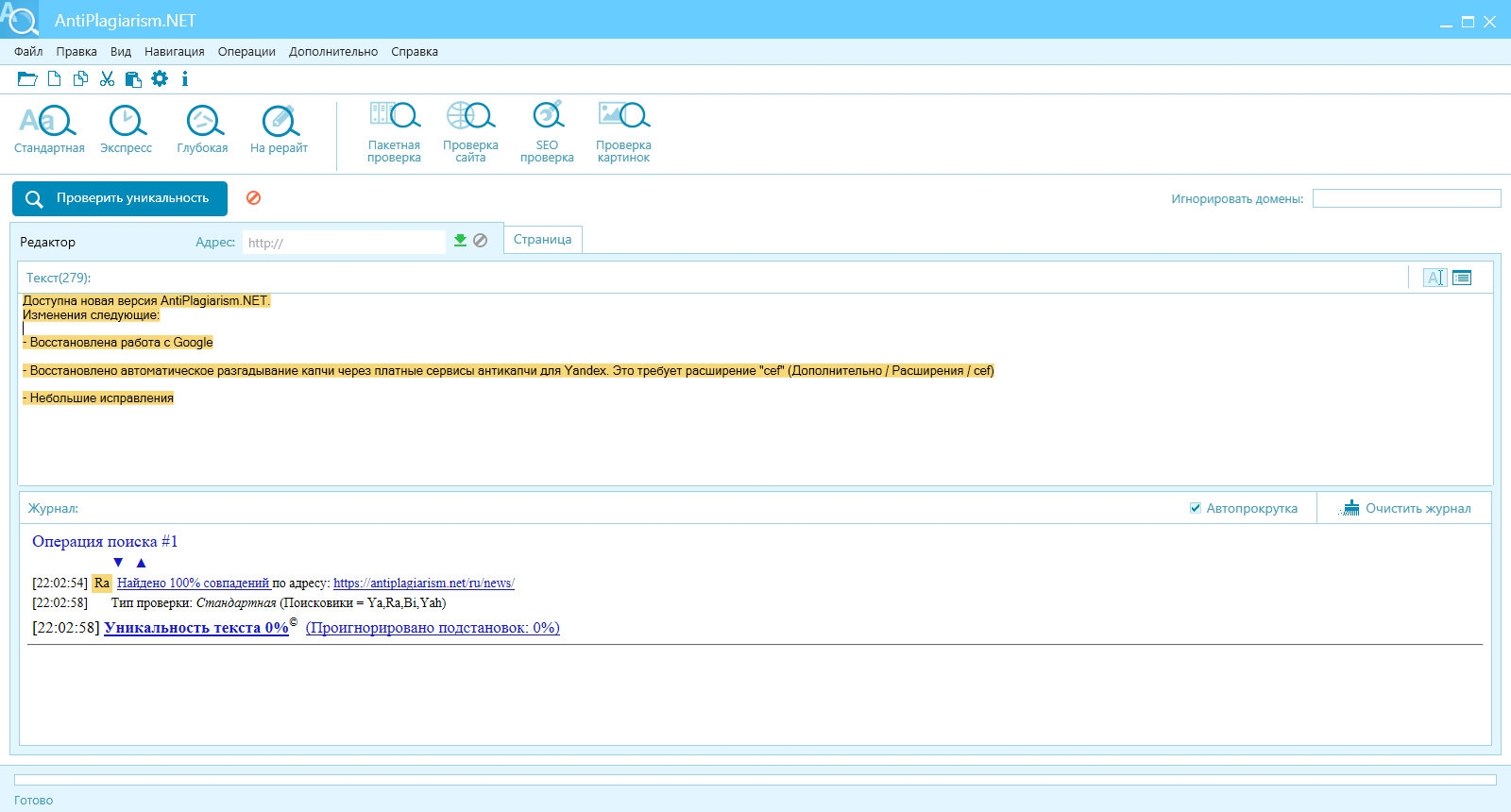Click the line '- Восстановлена работа с Google'
The height and width of the screenshot is (812, 1511).
pos(118,343)
